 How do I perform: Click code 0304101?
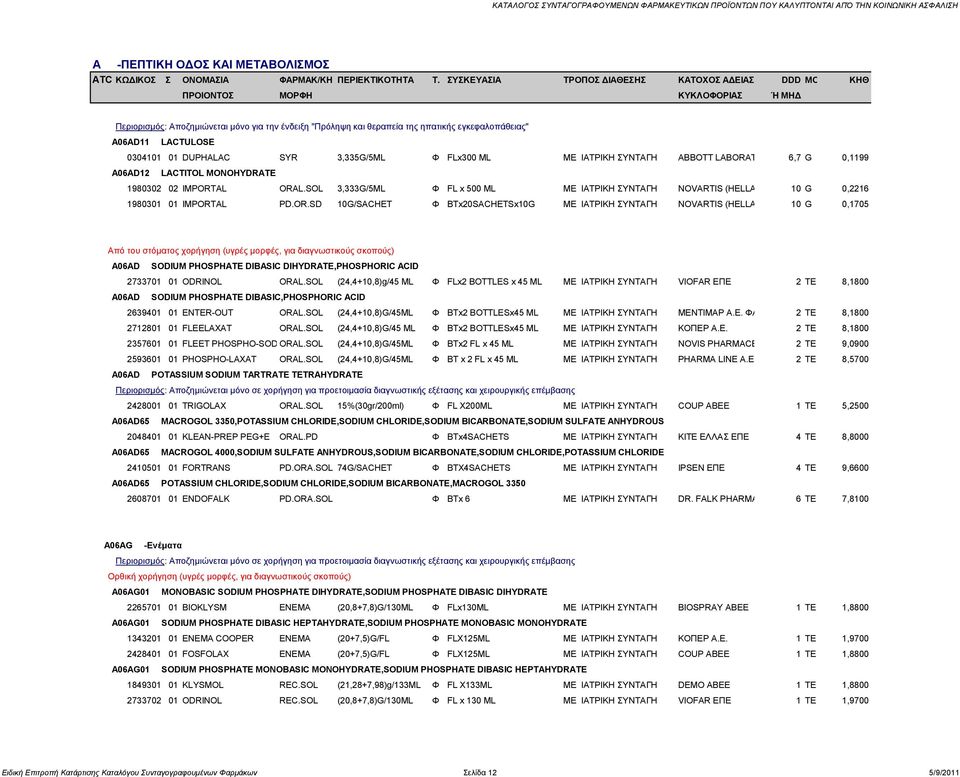click(144, 158)
